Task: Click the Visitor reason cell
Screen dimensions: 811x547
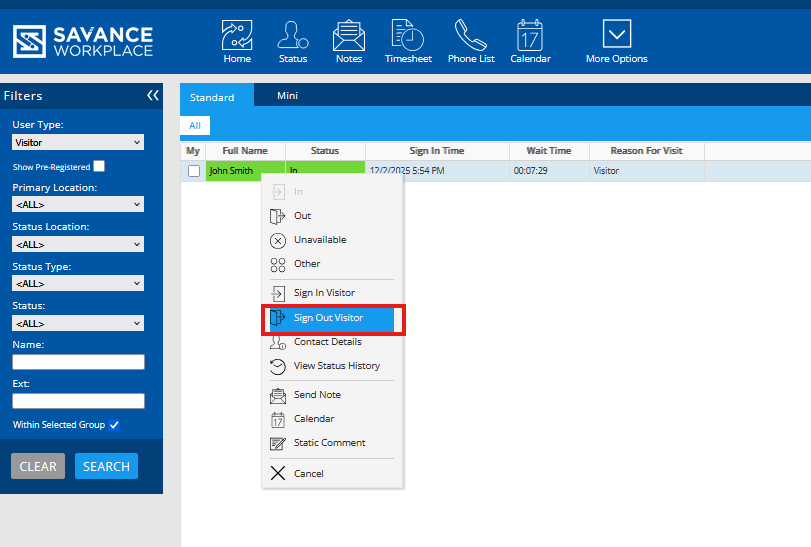Action: coord(647,171)
